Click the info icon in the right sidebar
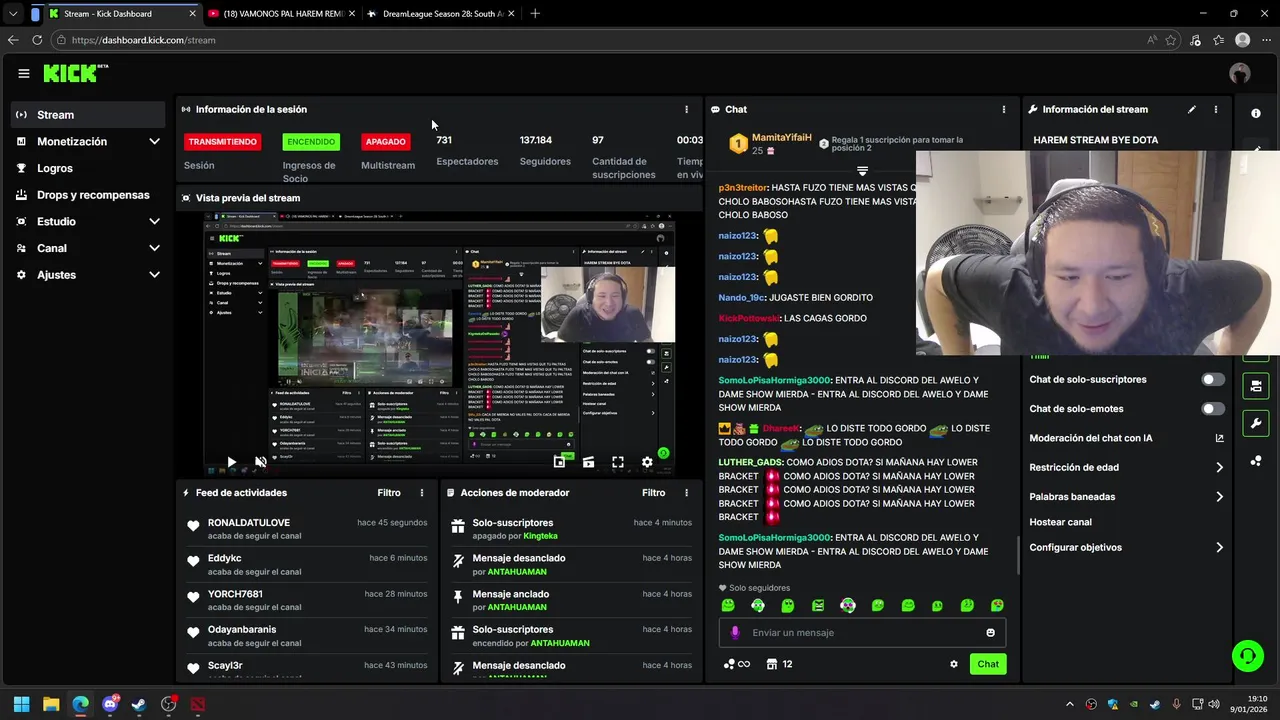The height and width of the screenshot is (720, 1280). click(x=1256, y=113)
